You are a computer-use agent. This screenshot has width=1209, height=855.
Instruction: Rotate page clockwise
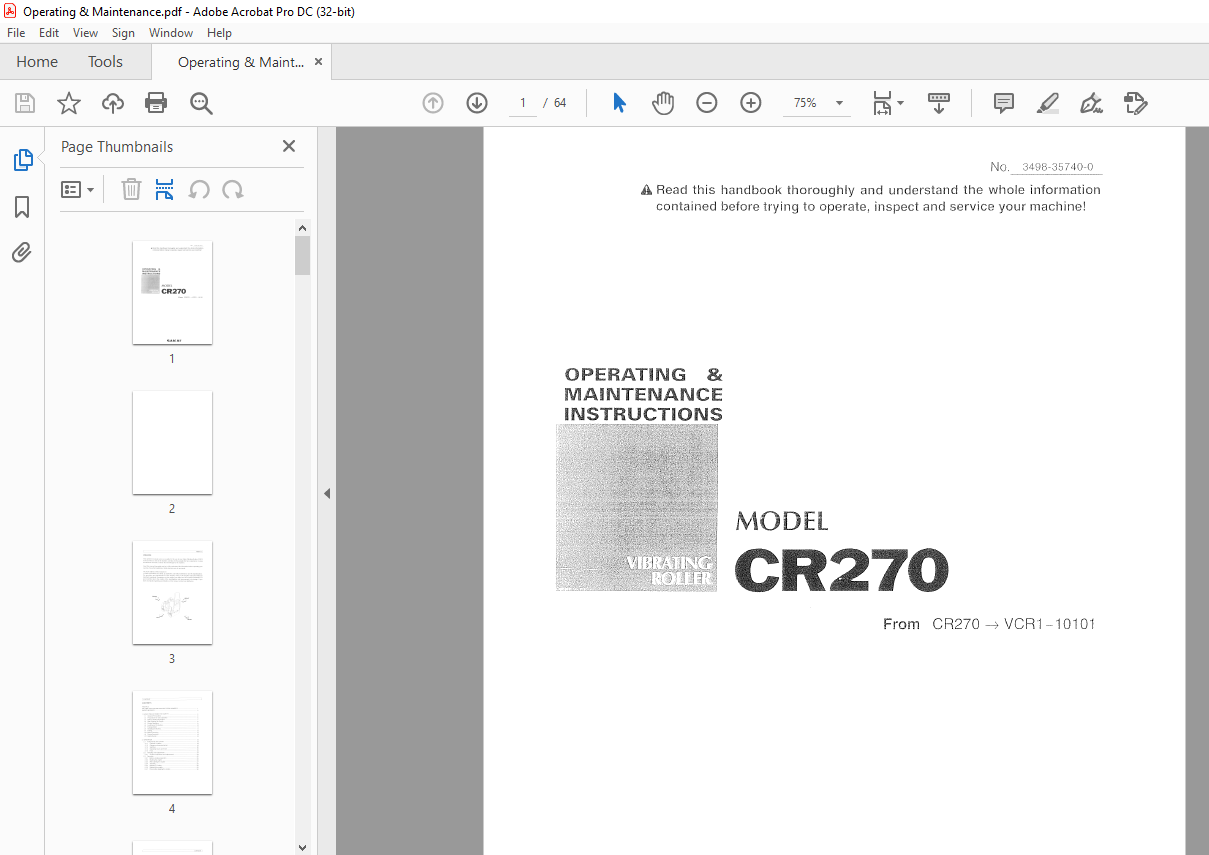[x=233, y=190]
